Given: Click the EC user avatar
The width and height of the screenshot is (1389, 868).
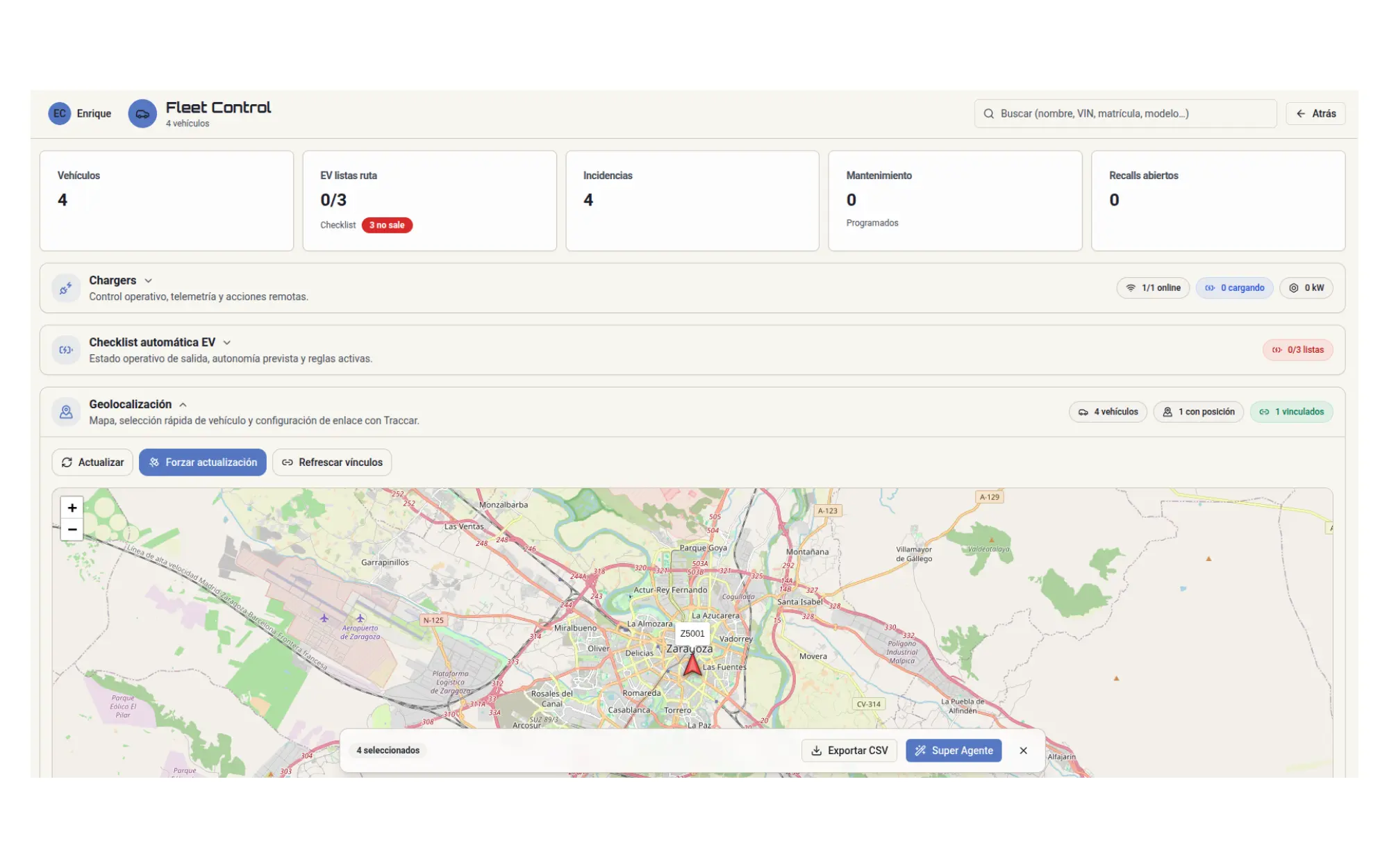Looking at the screenshot, I should point(60,113).
